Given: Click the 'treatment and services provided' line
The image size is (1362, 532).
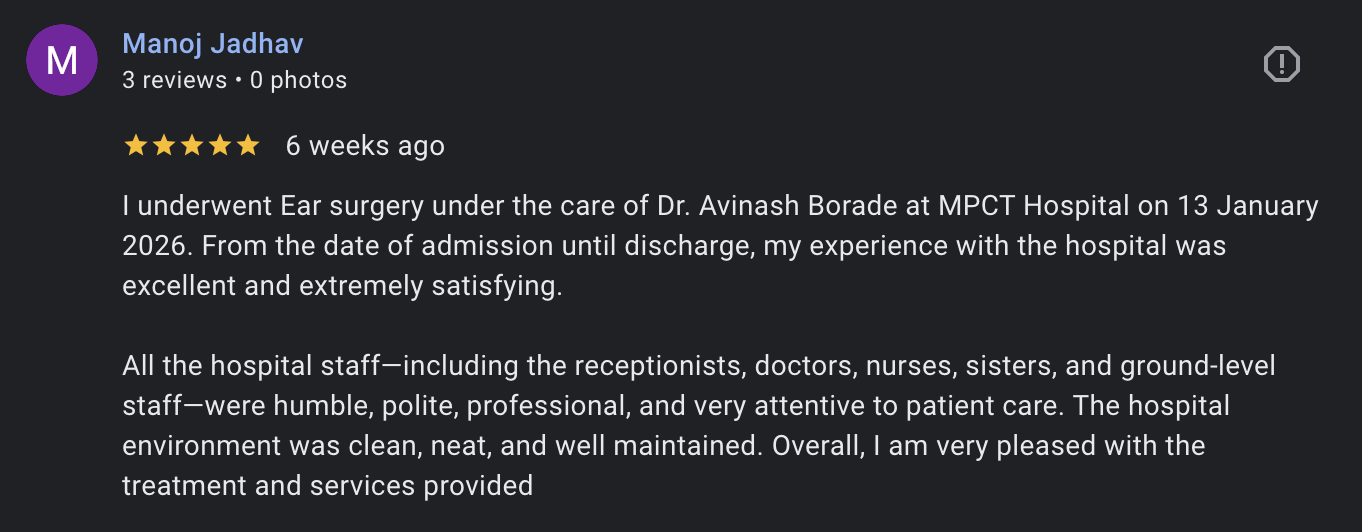Looking at the screenshot, I should tap(327, 486).
